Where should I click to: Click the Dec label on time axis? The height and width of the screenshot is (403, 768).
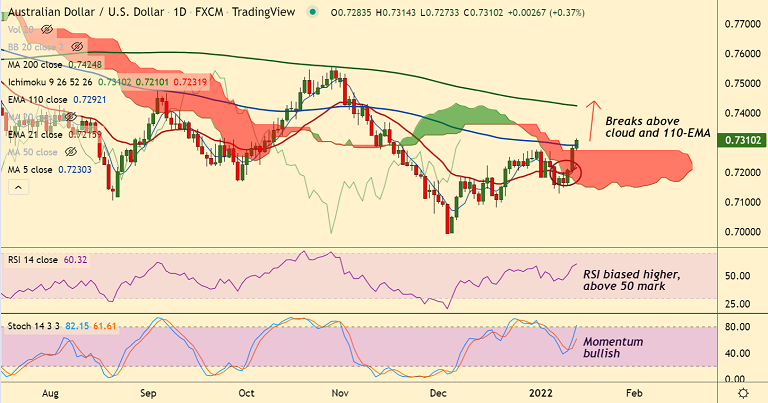437,393
